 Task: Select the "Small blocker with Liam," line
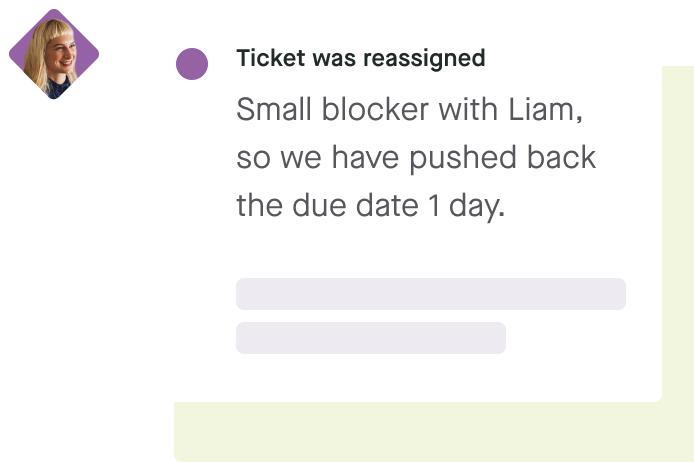(x=409, y=110)
